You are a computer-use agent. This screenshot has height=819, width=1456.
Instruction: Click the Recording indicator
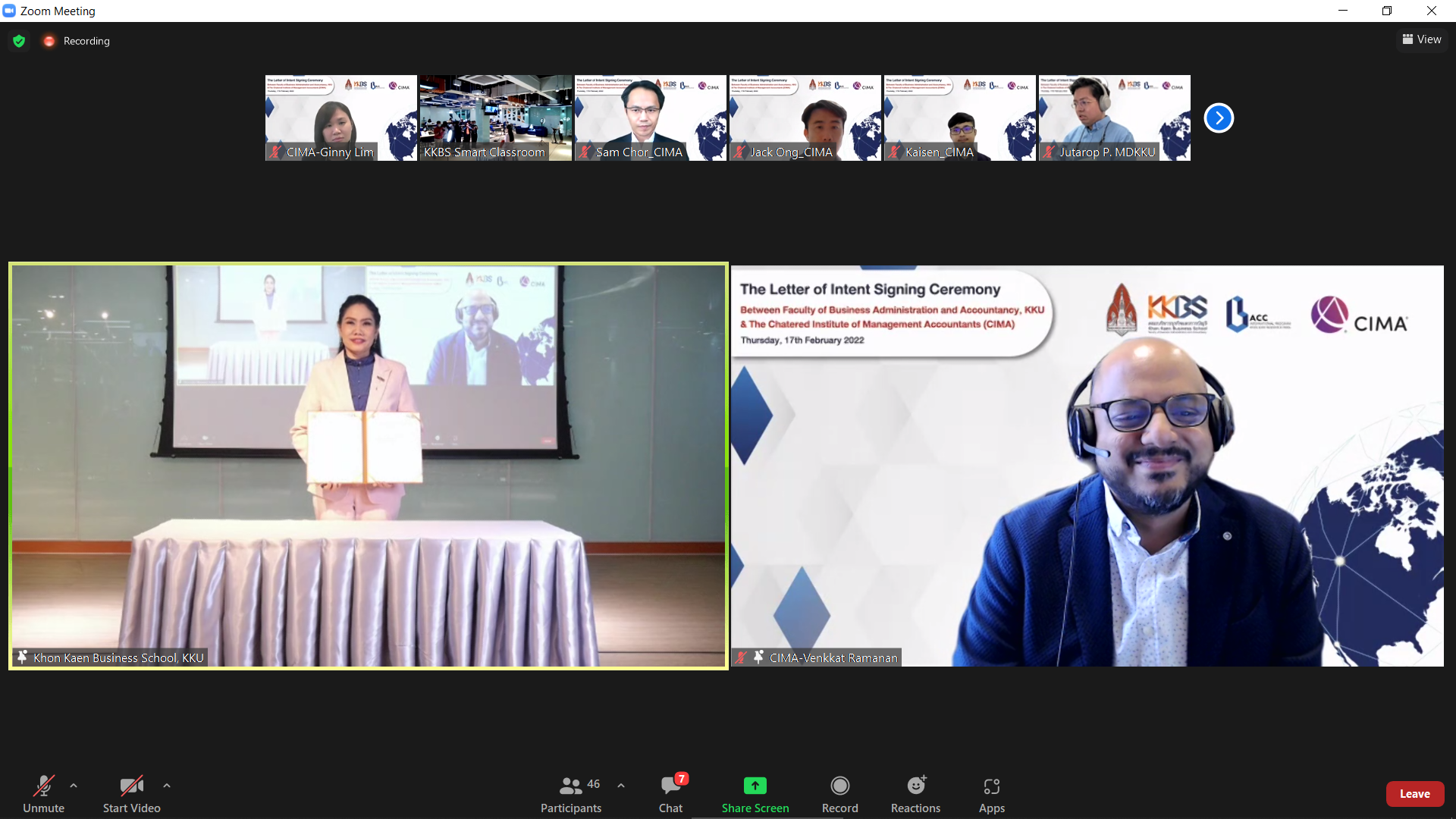pos(77,41)
